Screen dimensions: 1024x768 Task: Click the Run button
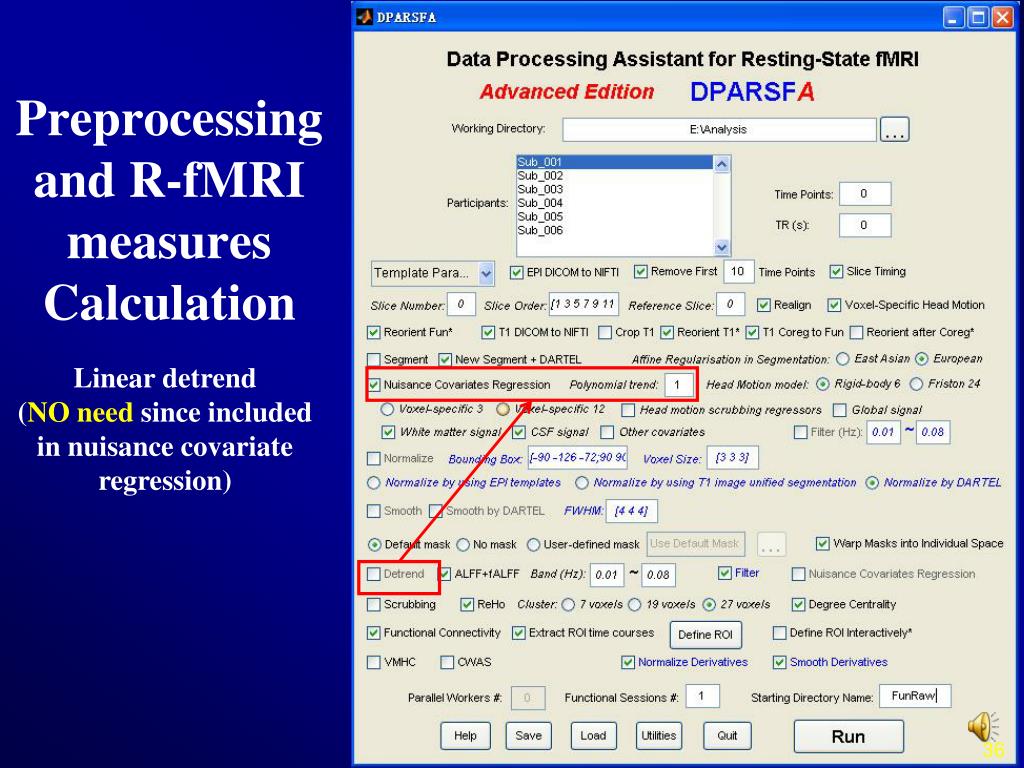tap(848, 737)
